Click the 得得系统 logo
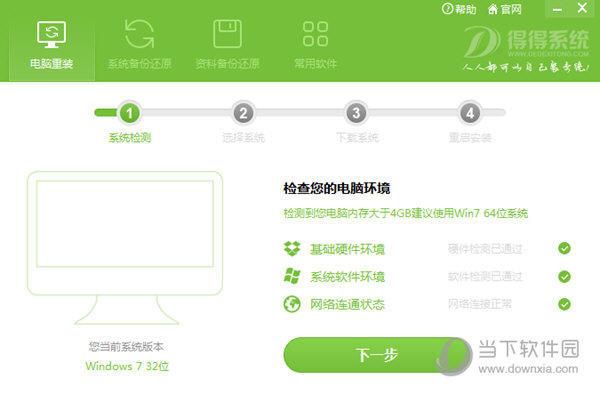The height and width of the screenshot is (395, 600). click(x=526, y=50)
